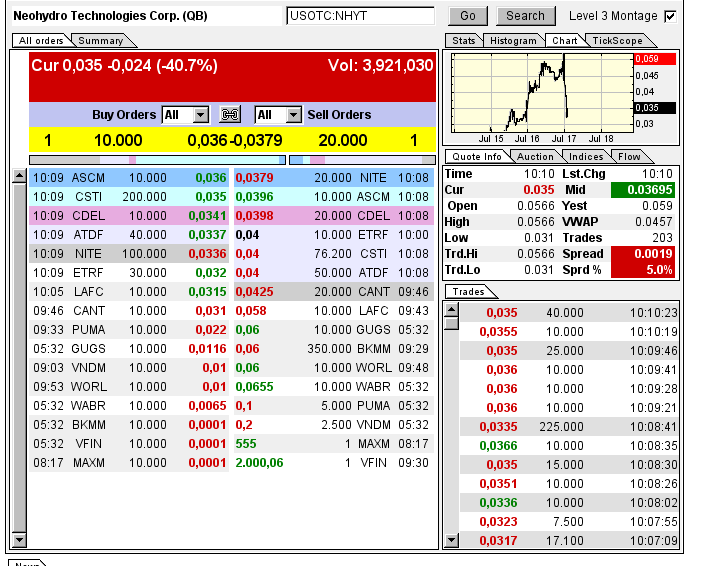Click the link icon between Buy and Sell Orders
Viewport: 710px width, 566px height.
(x=230, y=115)
